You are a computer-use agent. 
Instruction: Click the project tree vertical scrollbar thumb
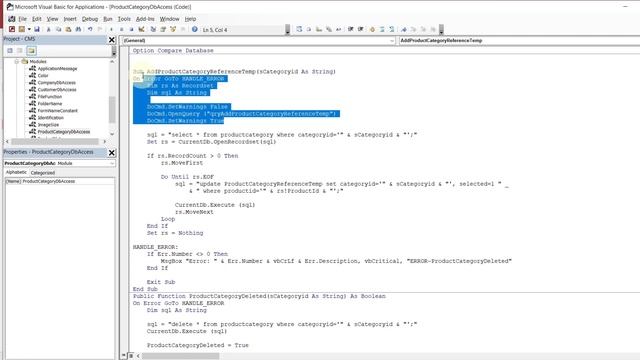pyautogui.click(x=112, y=109)
